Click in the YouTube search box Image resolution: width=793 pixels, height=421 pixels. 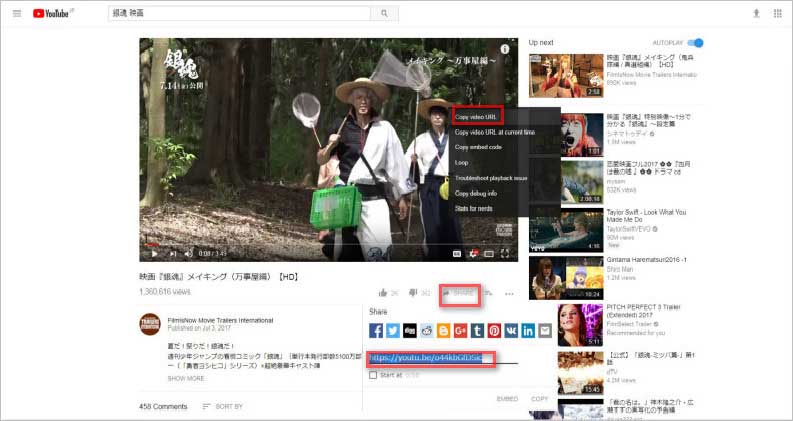[x=239, y=14]
